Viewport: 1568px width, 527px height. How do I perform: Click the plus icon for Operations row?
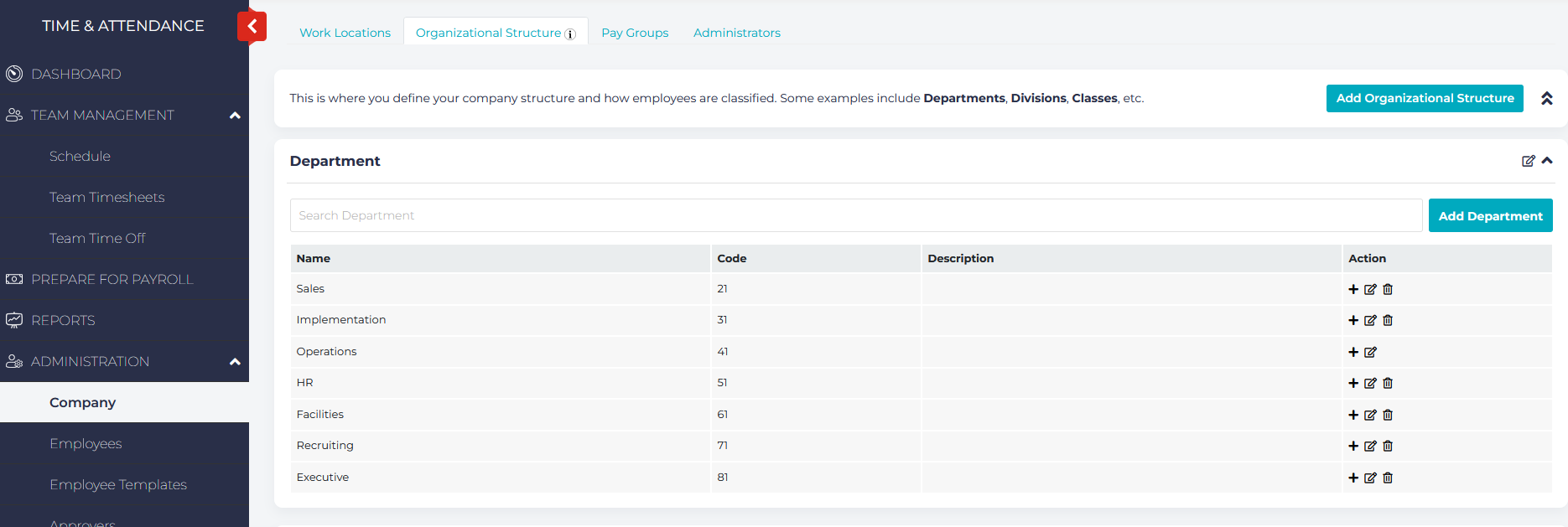(x=1353, y=352)
